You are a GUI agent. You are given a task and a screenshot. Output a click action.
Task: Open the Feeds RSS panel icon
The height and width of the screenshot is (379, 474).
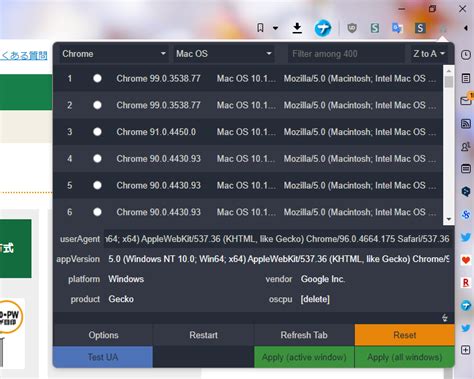coord(466,124)
